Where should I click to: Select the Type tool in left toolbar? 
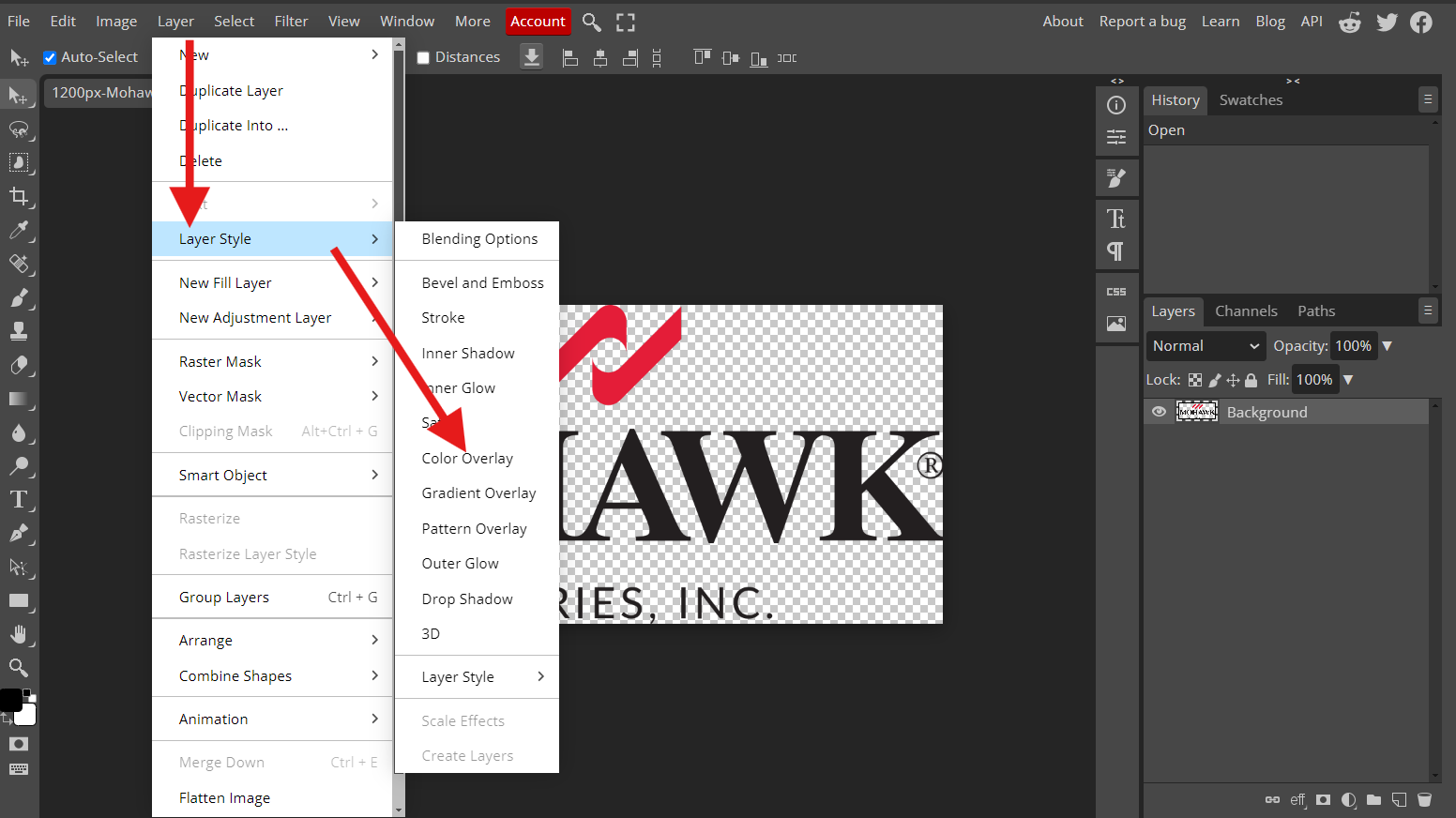click(x=18, y=499)
